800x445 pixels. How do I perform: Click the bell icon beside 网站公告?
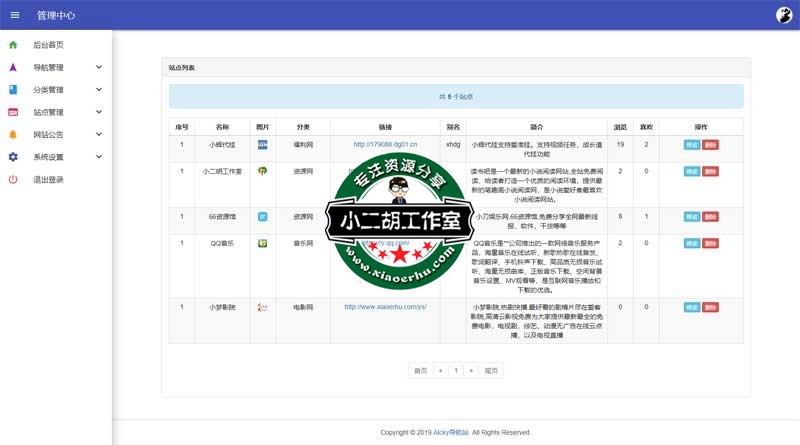click(13, 135)
